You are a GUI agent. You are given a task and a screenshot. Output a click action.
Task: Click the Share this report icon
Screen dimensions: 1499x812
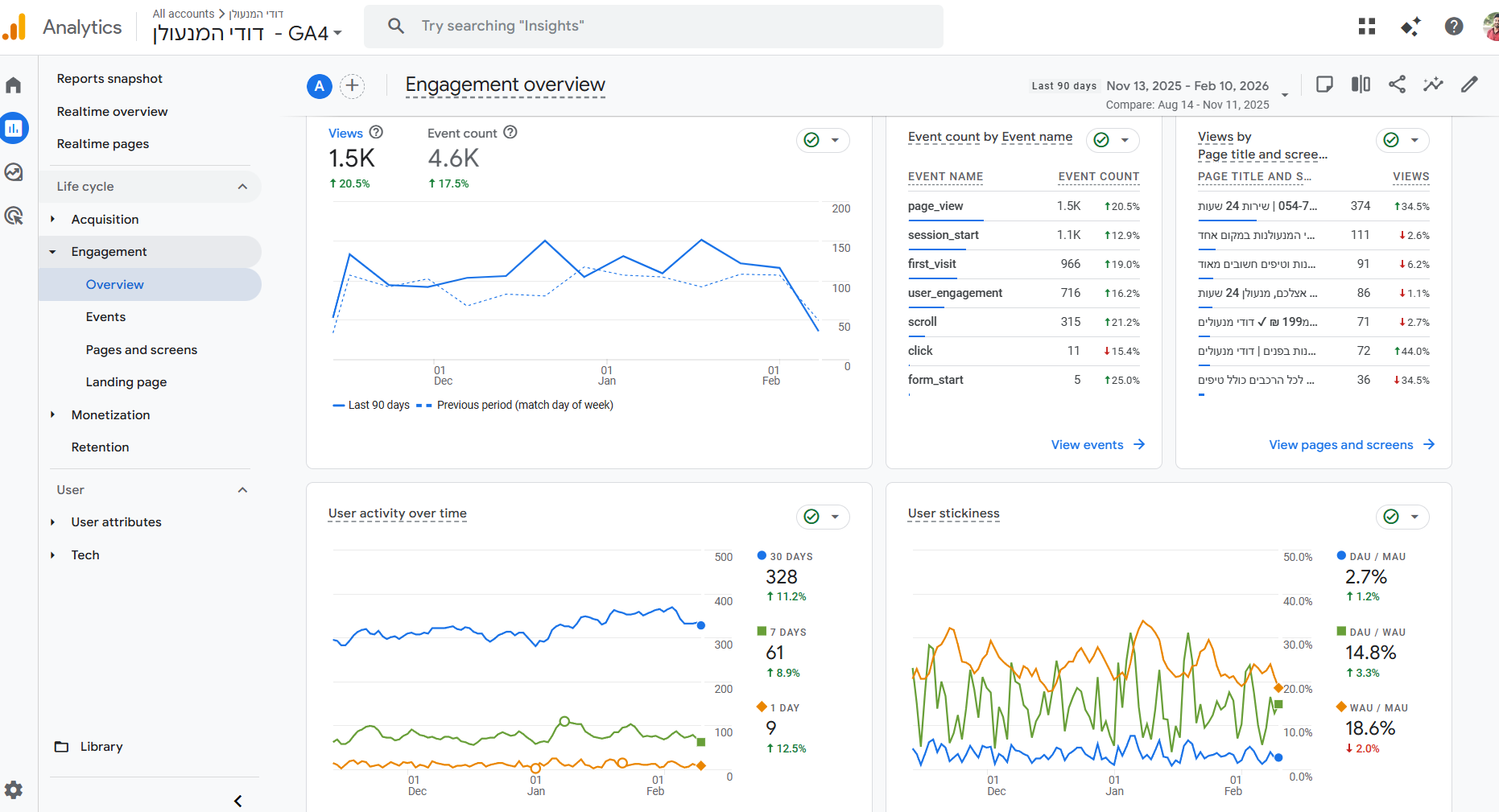[x=1397, y=84]
